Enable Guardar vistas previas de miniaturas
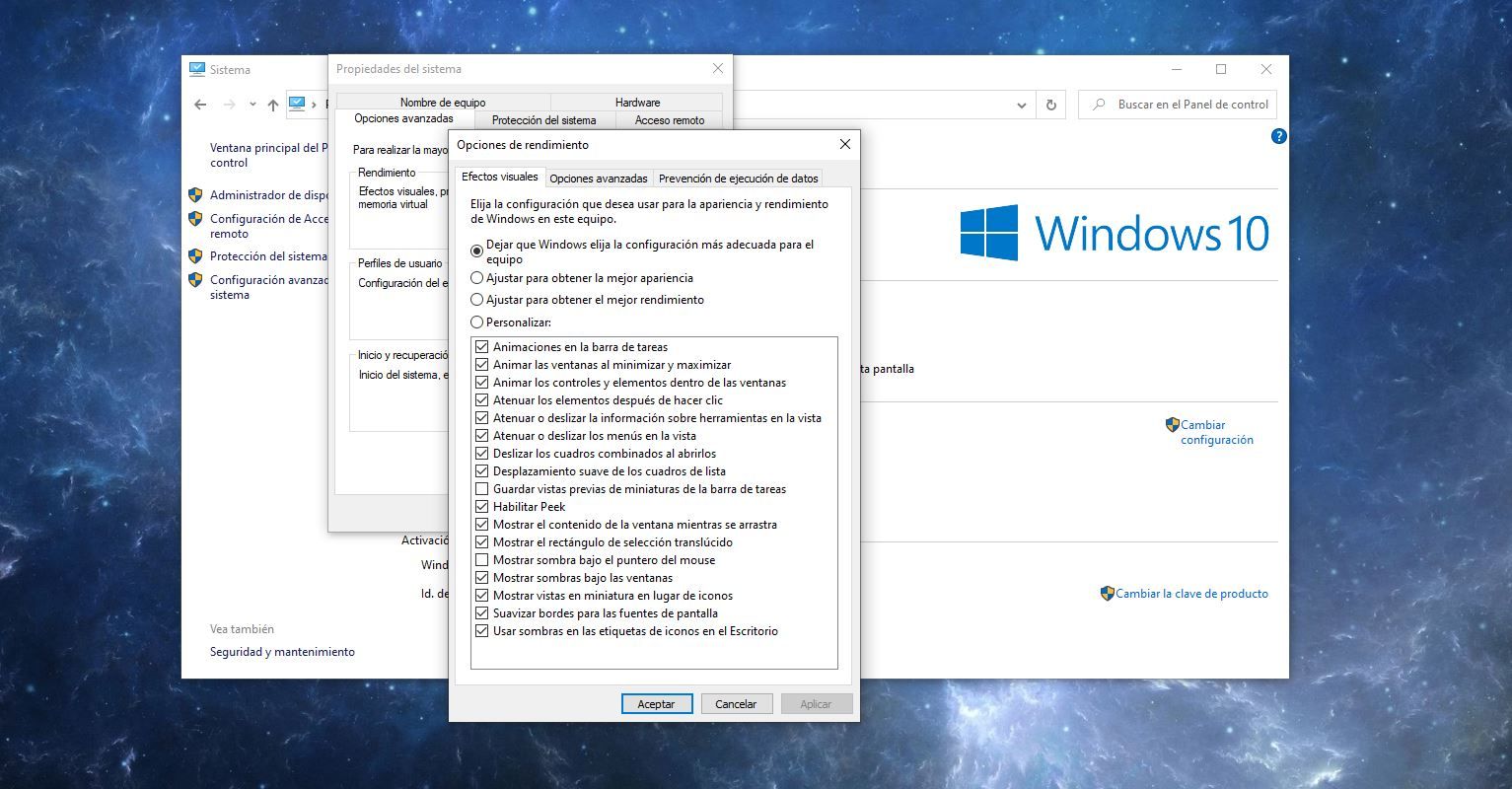 tap(482, 489)
